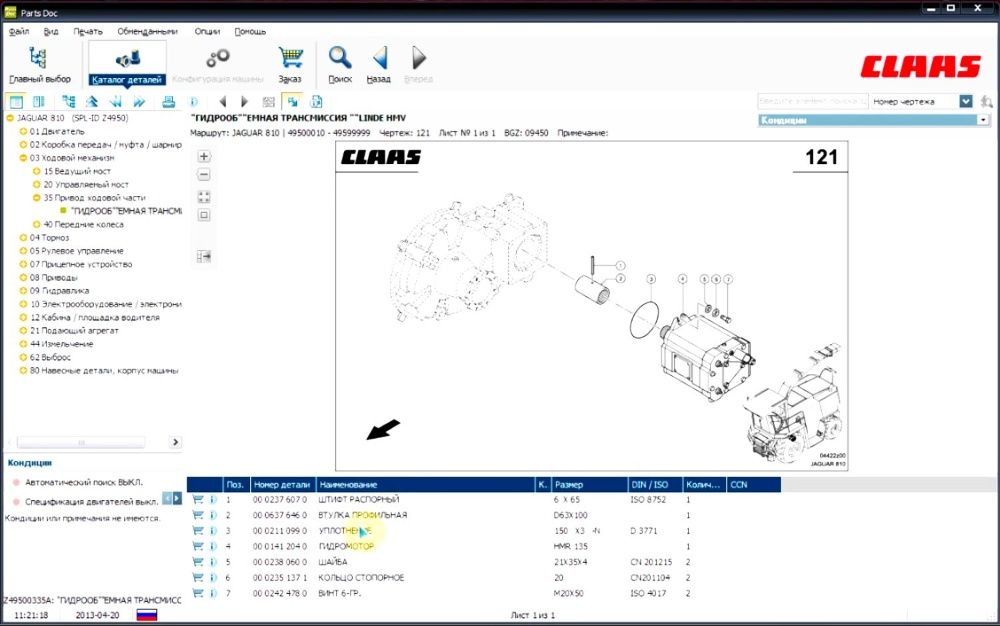Click the split-columns layout icon
The height and width of the screenshot is (626, 1000).
[x=39, y=101]
